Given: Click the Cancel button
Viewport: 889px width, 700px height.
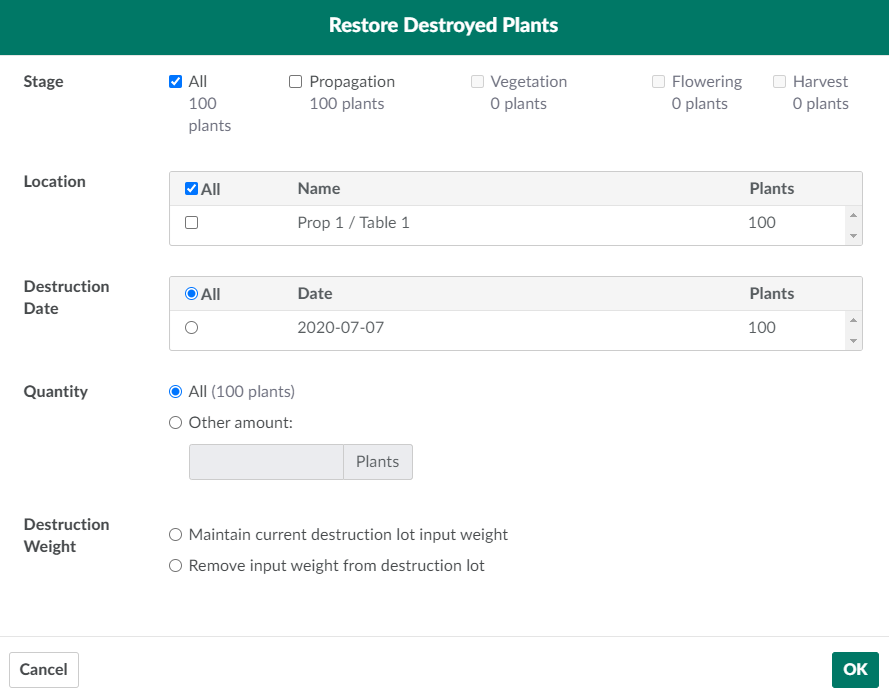Looking at the screenshot, I should pyautogui.click(x=44, y=670).
